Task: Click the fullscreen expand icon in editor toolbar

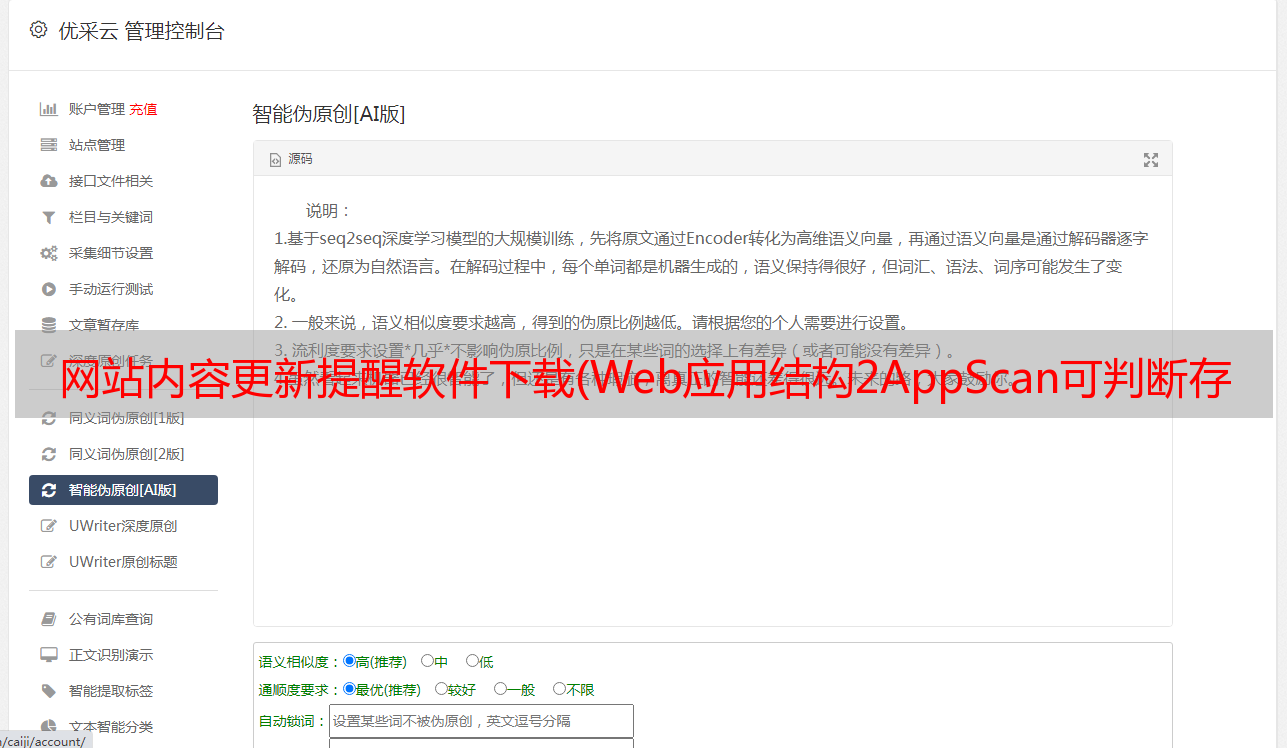Action: pos(1151,159)
